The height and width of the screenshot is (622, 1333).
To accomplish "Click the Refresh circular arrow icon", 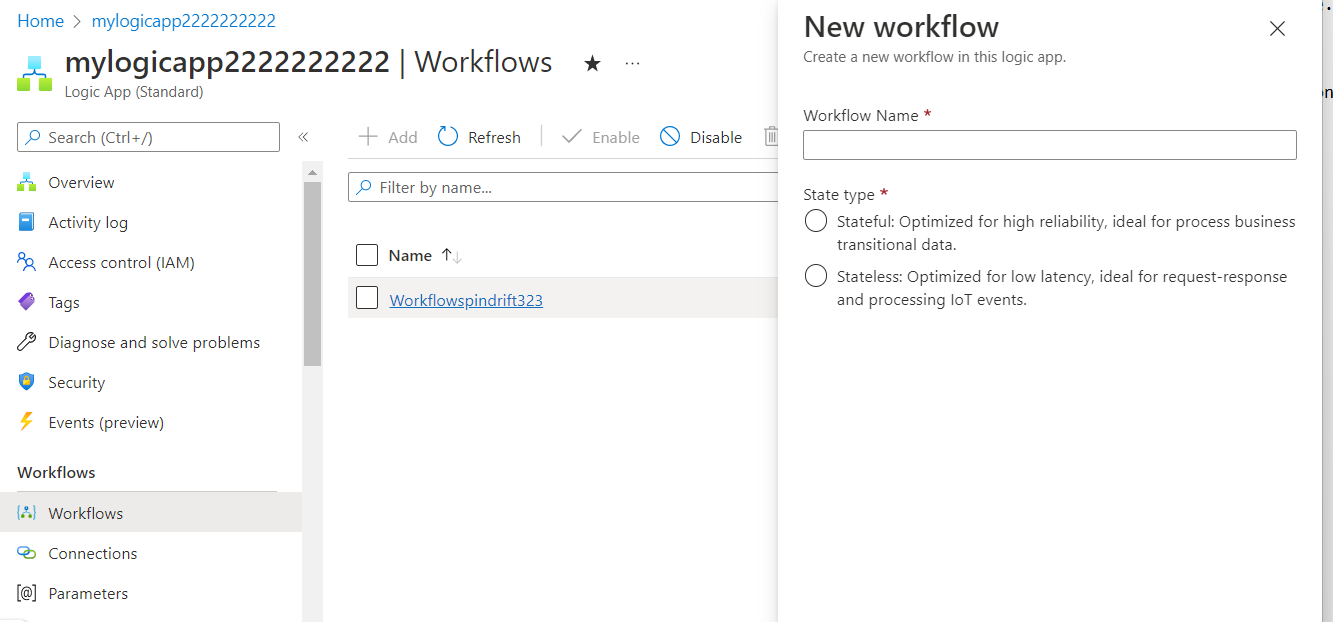I will tap(448, 137).
